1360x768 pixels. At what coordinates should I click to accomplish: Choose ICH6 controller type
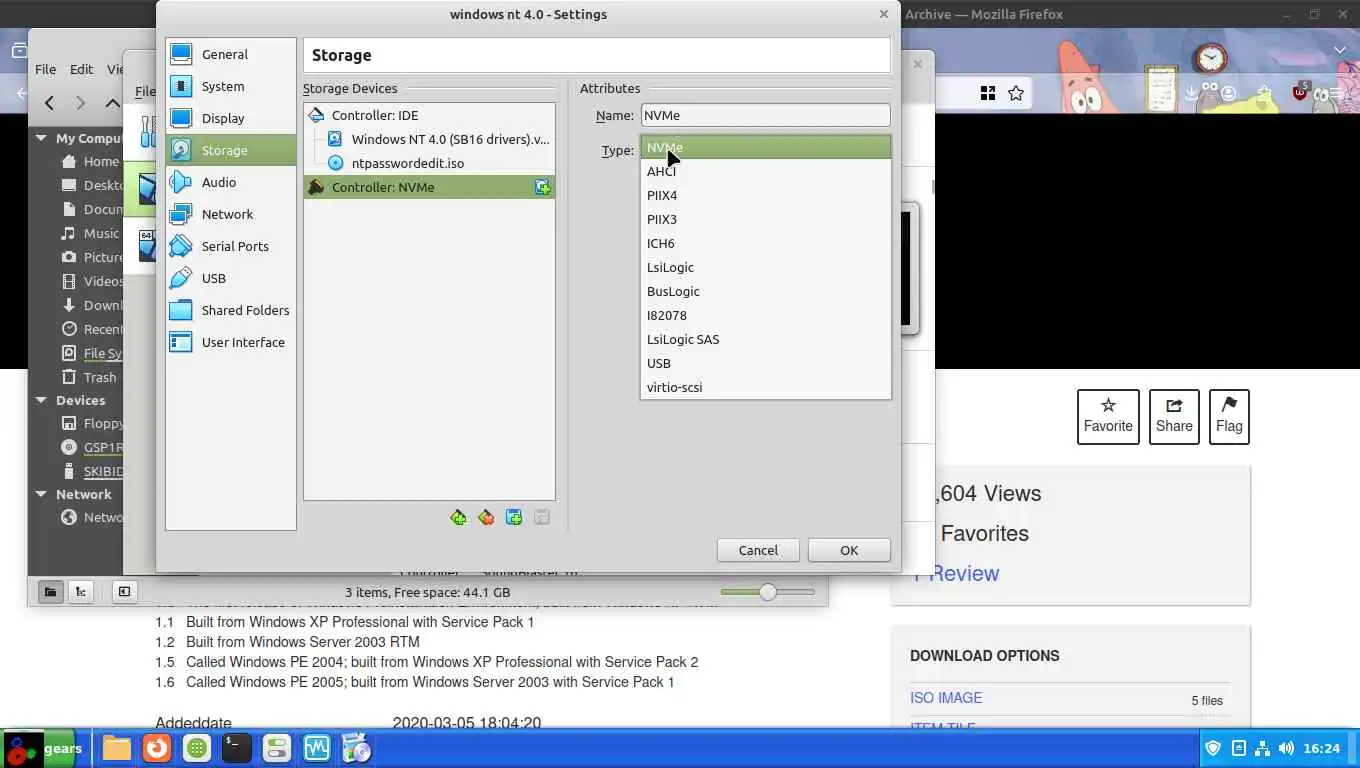[765, 243]
